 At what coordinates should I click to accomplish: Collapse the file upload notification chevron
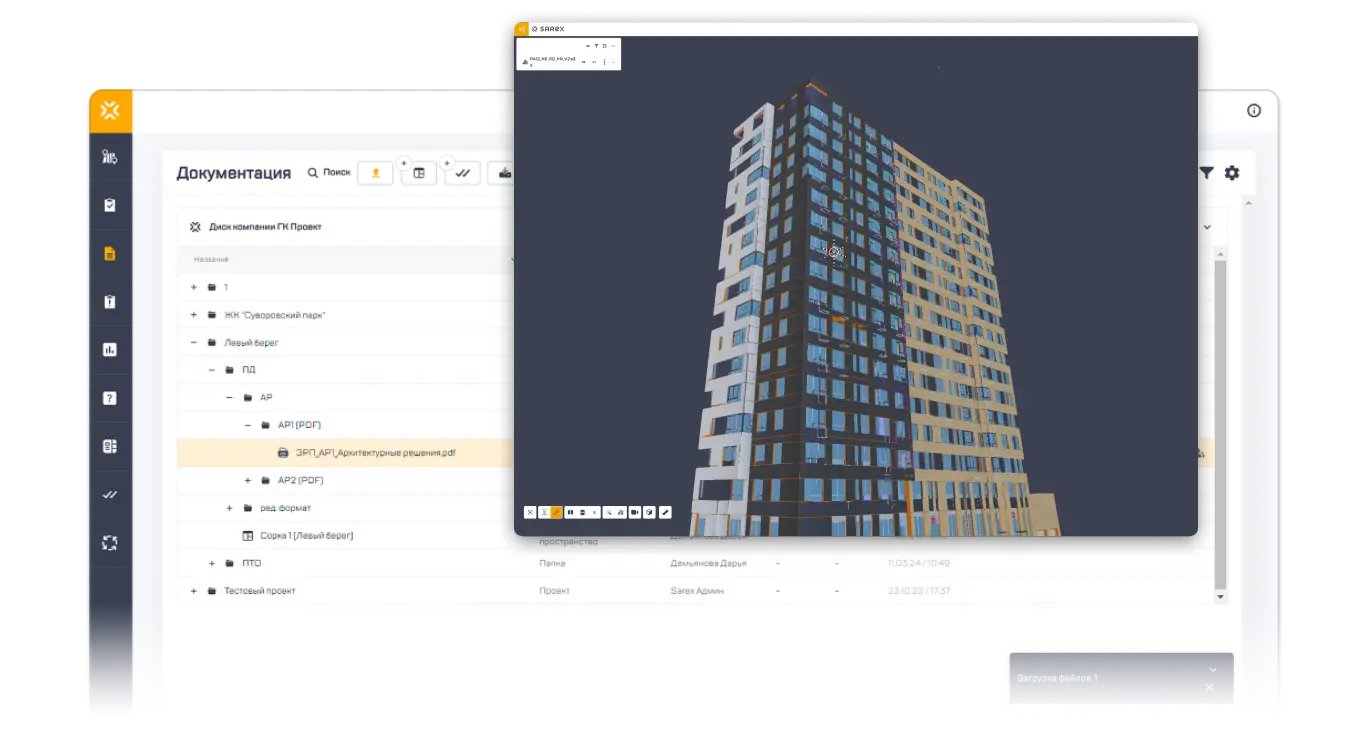point(1212,669)
